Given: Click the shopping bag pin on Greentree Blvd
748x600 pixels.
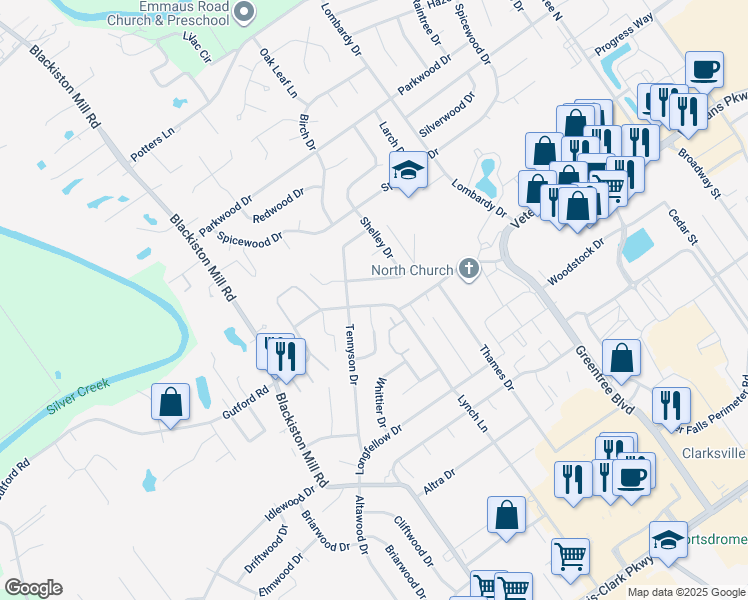Looking at the screenshot, I should 621,359.
